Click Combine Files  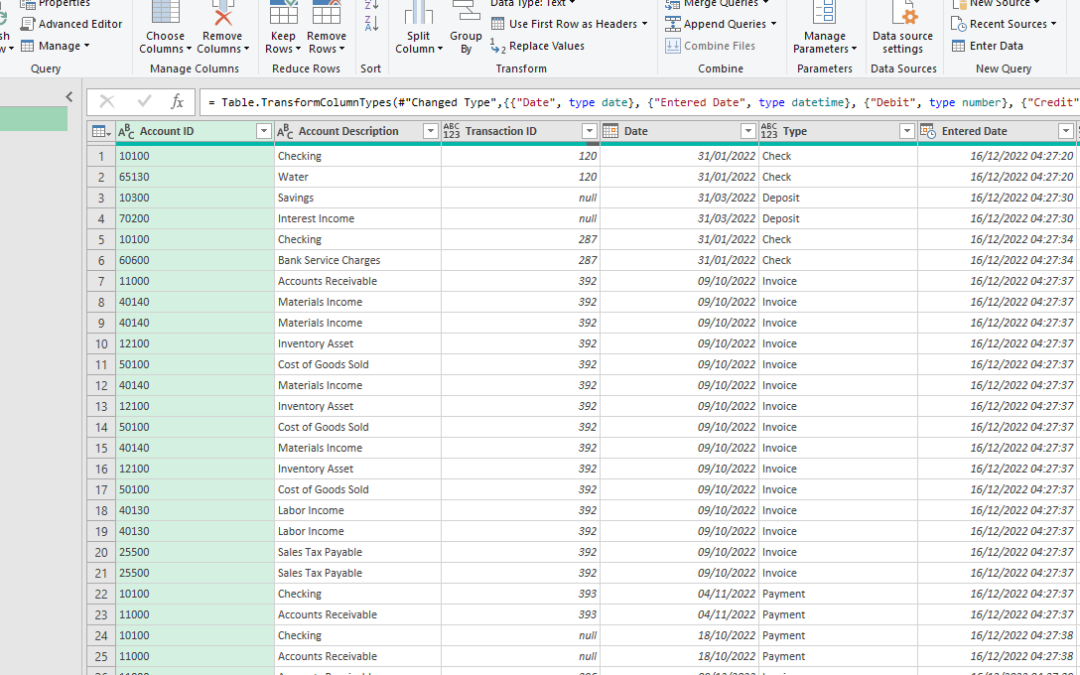tap(710, 46)
